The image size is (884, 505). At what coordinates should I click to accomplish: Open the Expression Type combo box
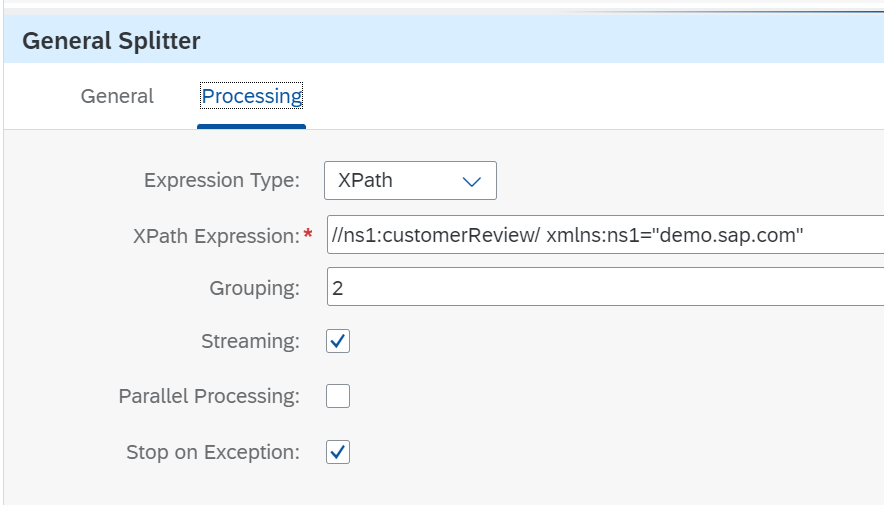pos(410,180)
